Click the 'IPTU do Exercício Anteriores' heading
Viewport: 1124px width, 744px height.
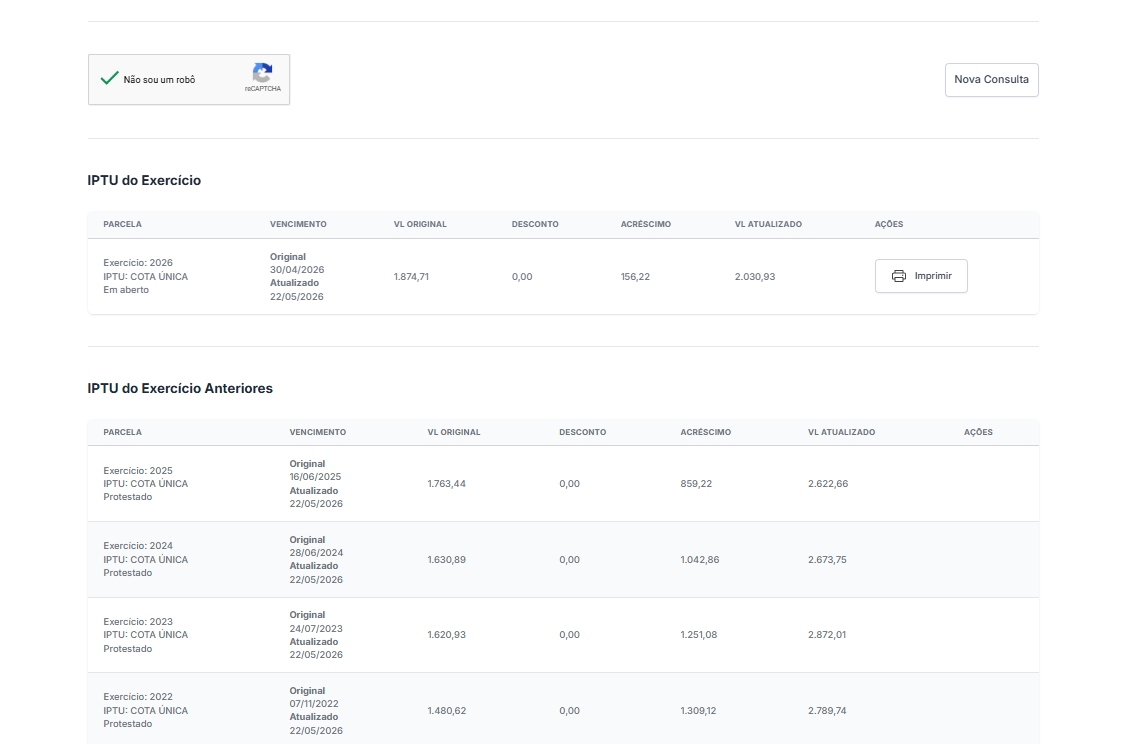180,388
